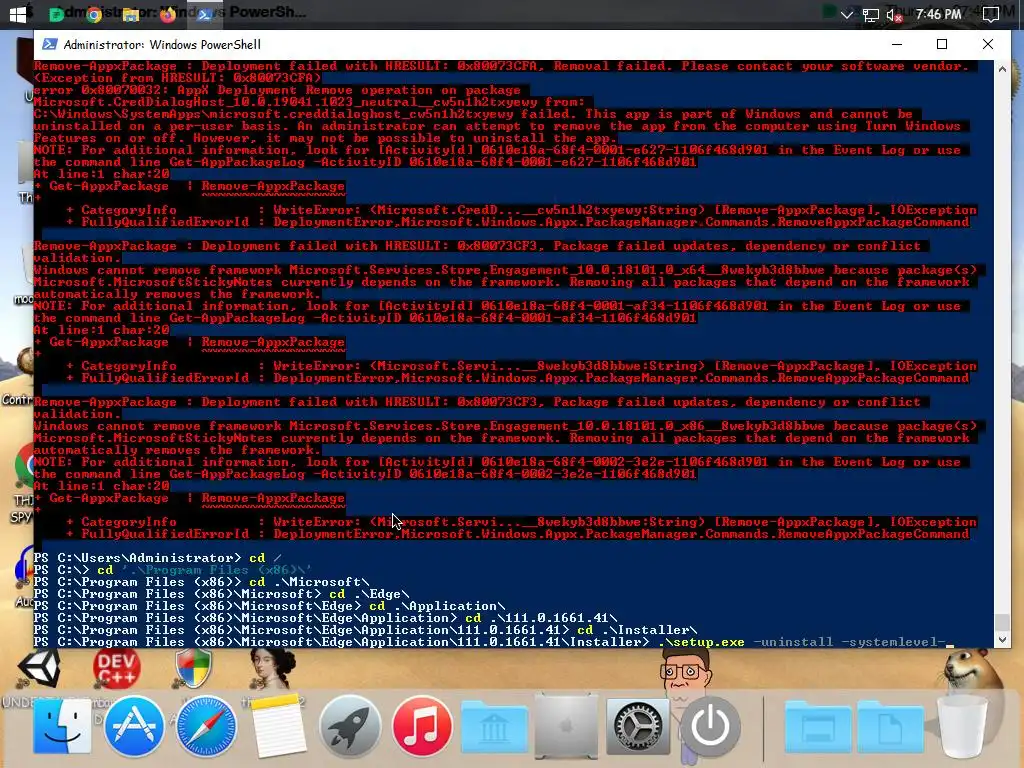Screen dimensions: 1024x768
Task: Open the Action Center notifications icon
Action: (x=991, y=14)
